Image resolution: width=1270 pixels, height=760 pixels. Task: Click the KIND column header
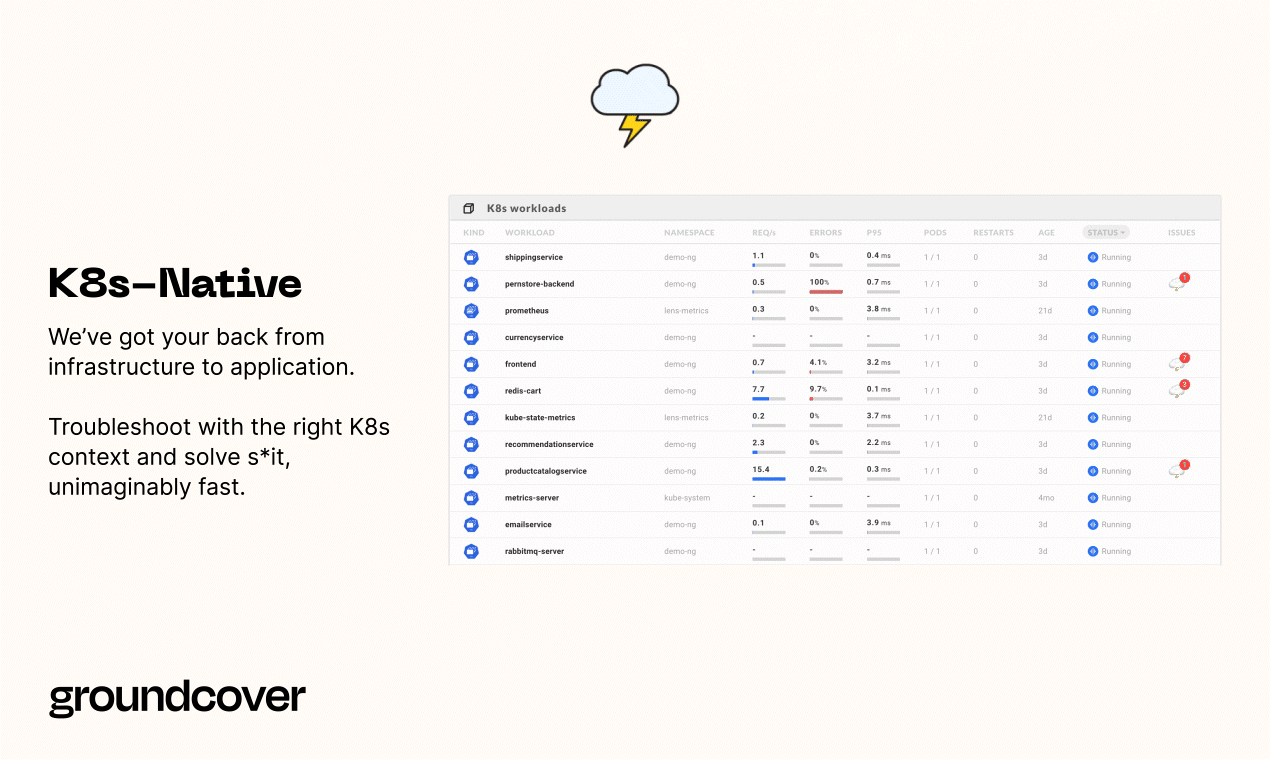(474, 233)
